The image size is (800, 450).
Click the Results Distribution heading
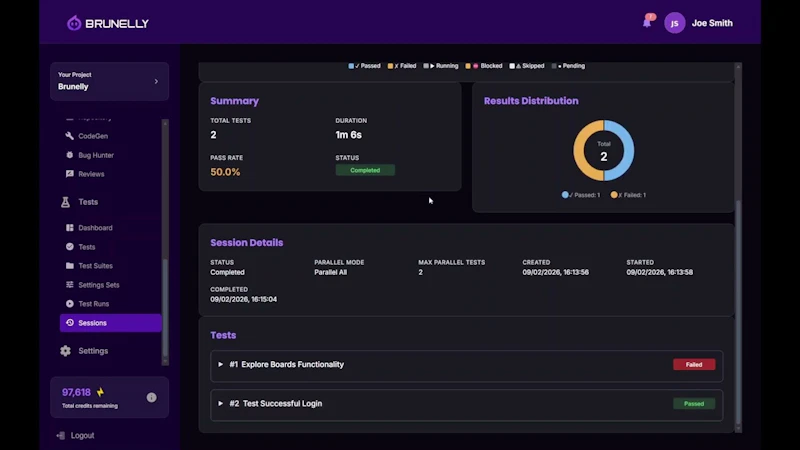pos(531,101)
